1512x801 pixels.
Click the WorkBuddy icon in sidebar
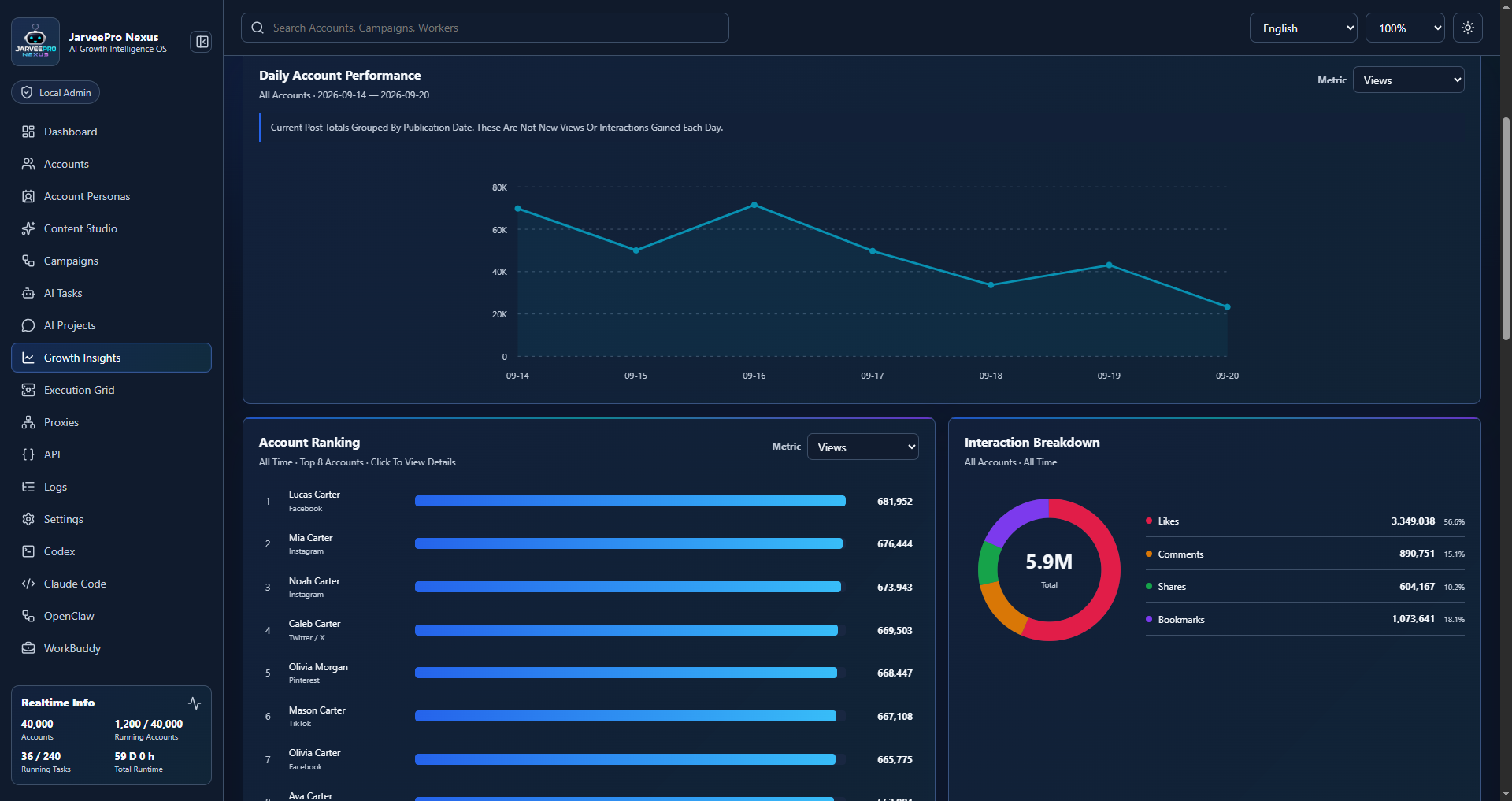[28, 648]
